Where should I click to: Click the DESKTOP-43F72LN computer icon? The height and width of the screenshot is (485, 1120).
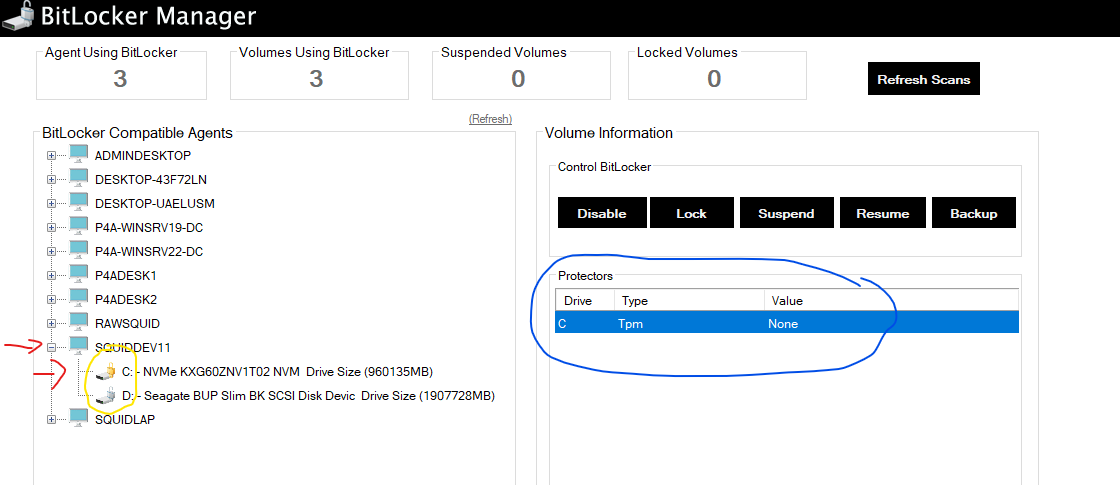tap(79, 179)
